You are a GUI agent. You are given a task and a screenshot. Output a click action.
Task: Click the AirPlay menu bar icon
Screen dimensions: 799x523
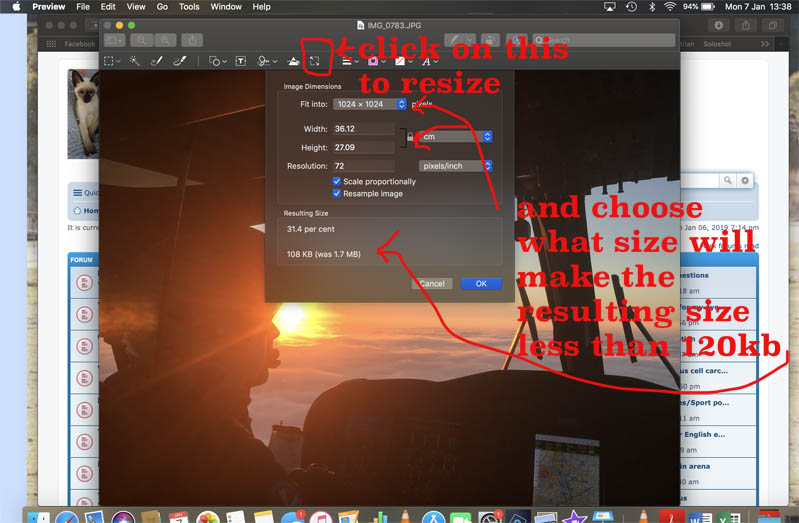click(x=609, y=7)
